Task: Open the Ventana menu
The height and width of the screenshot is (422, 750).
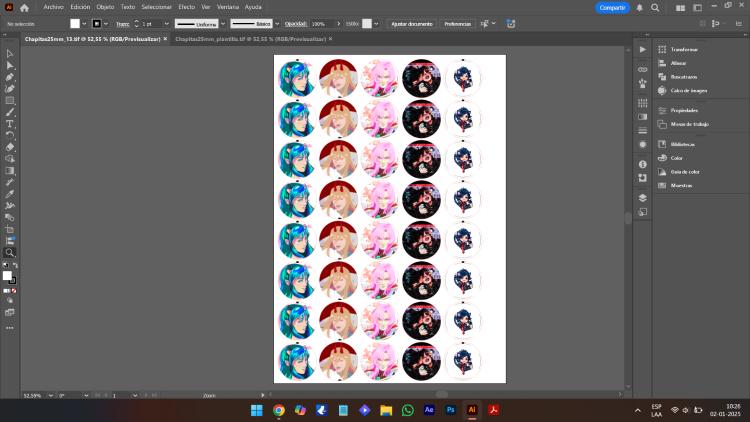Action: 228,7
